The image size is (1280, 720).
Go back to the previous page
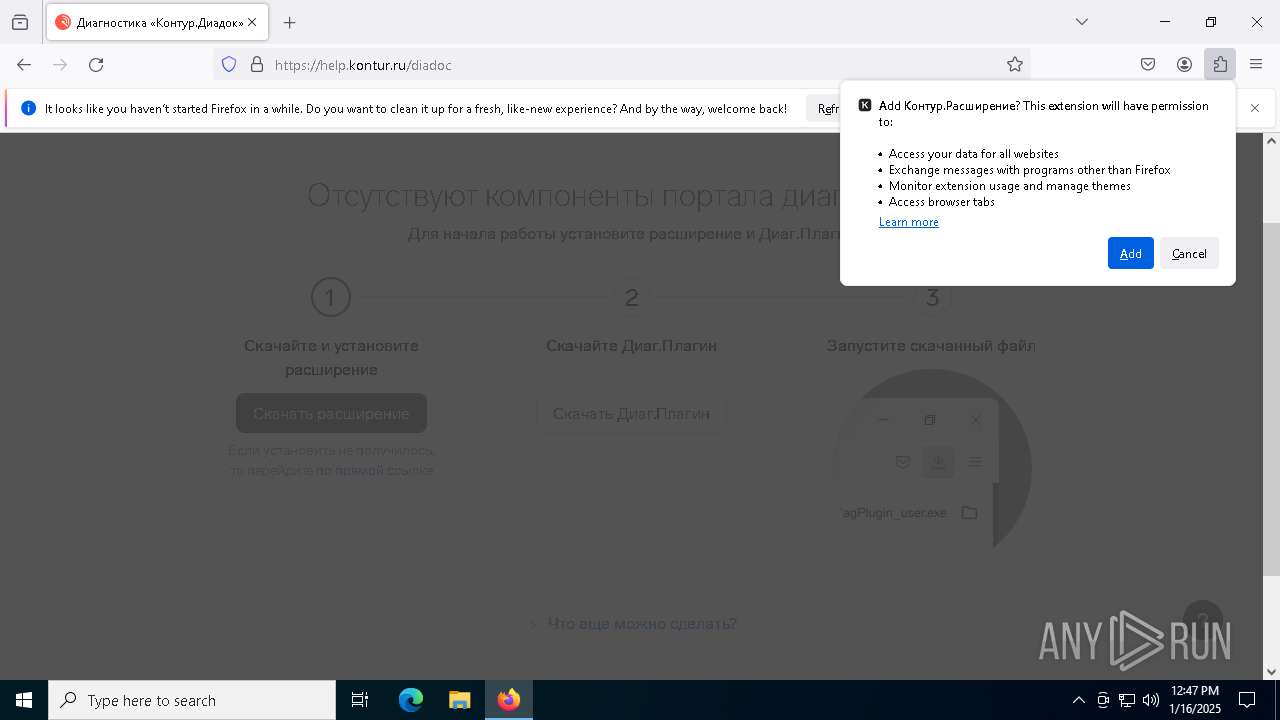(24, 65)
